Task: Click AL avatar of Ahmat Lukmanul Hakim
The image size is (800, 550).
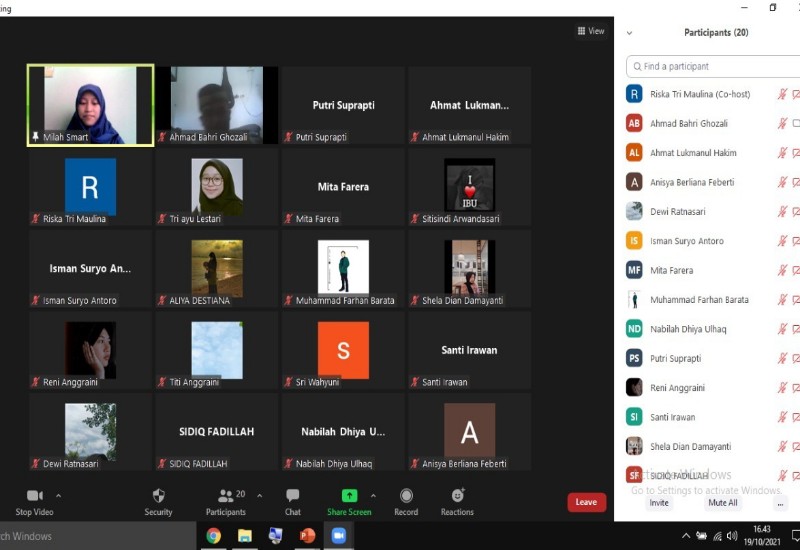Action: click(634, 153)
